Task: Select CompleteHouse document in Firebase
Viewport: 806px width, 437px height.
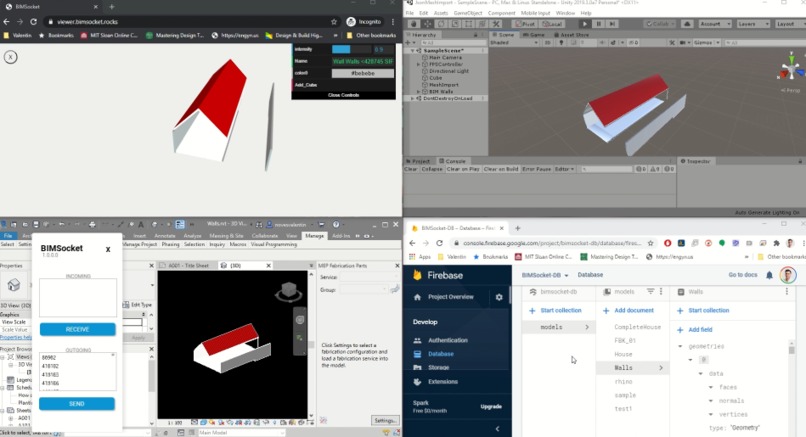Action: click(637, 327)
